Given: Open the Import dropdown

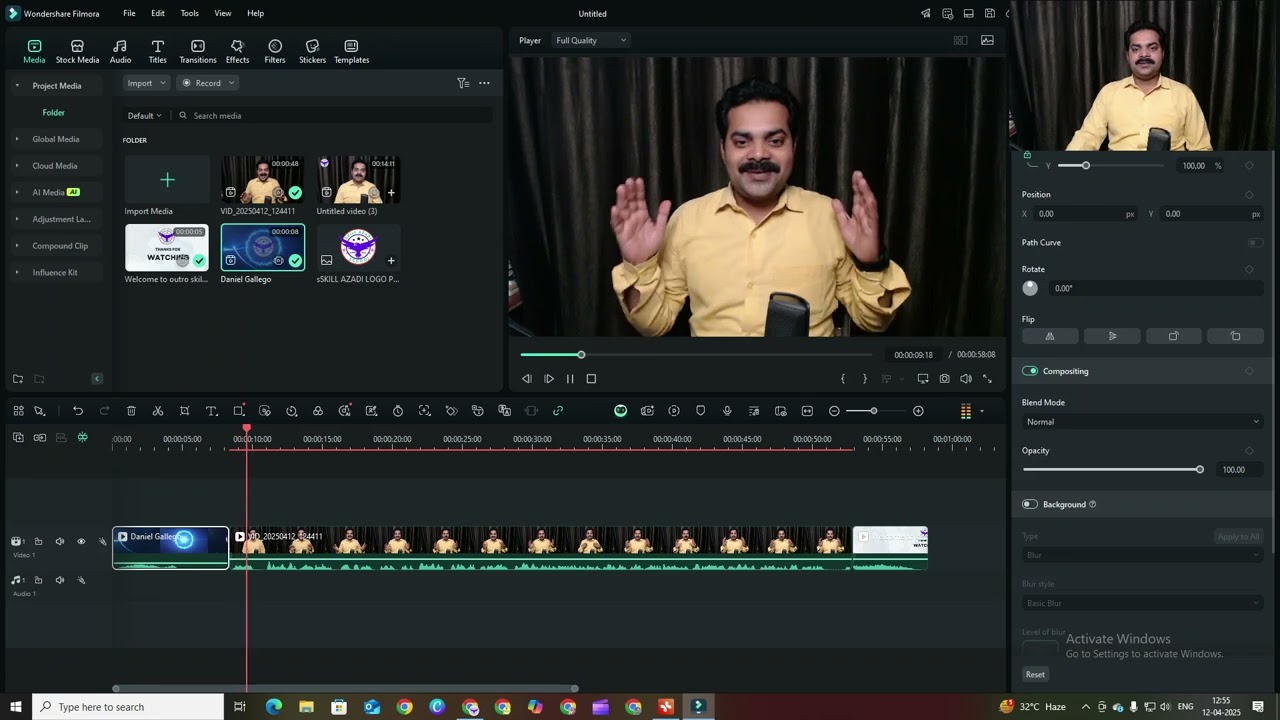Looking at the screenshot, I should 146,83.
